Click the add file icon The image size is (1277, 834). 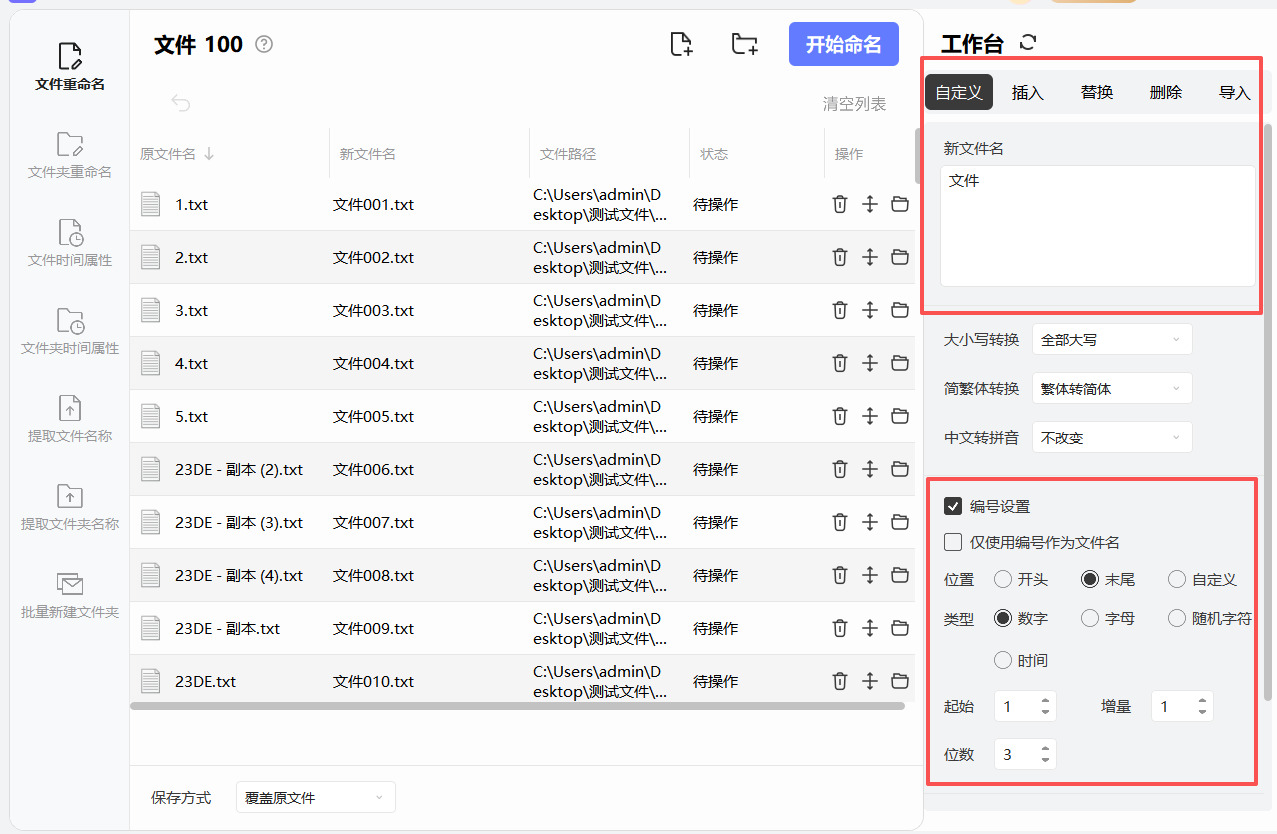tap(681, 44)
